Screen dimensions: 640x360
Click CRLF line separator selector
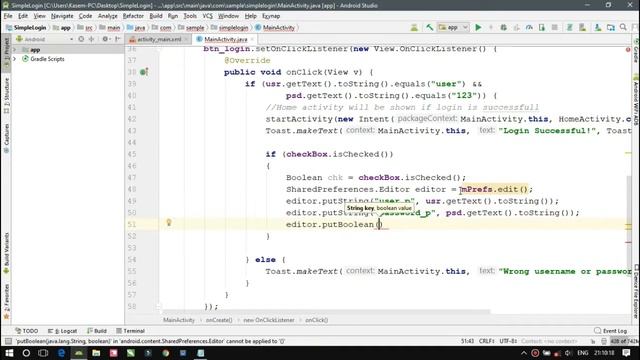tap(487, 341)
